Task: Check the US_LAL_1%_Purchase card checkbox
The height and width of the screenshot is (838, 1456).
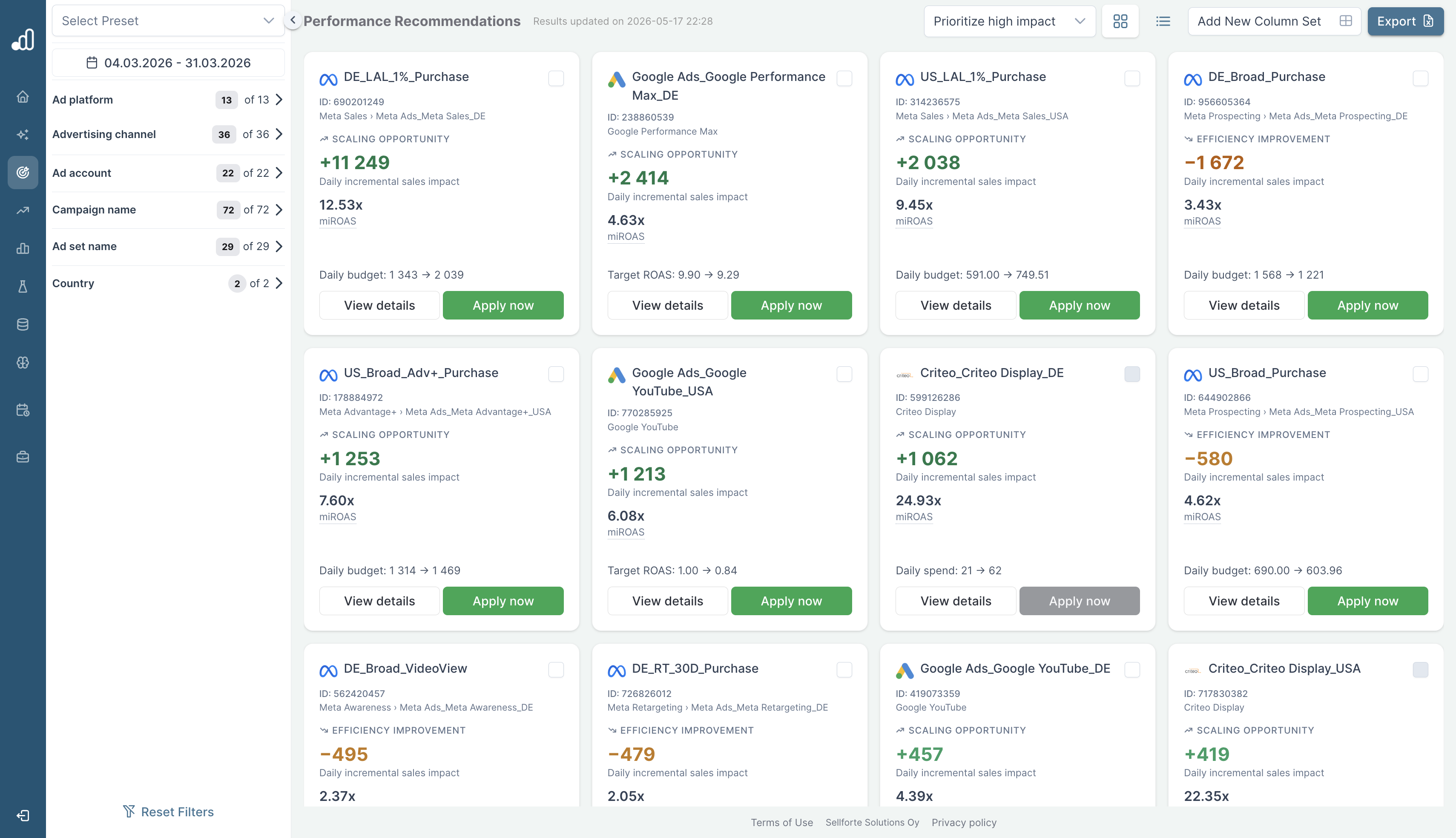Action: point(1132,78)
